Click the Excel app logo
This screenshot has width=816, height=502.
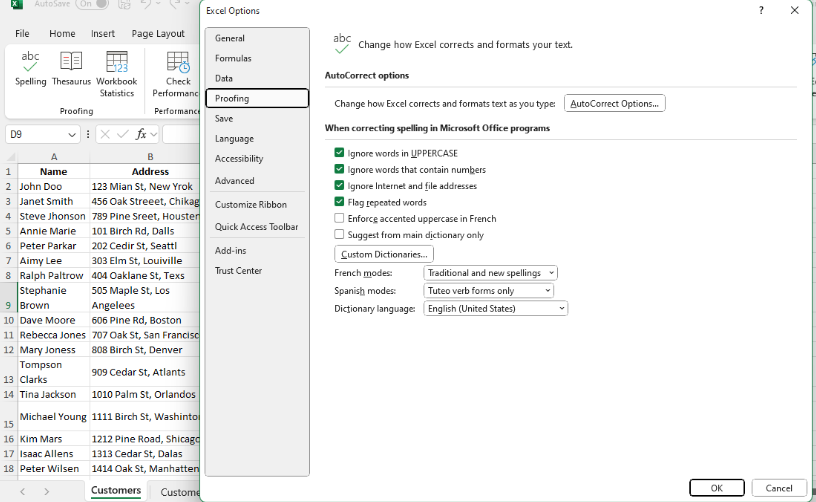click(x=17, y=5)
